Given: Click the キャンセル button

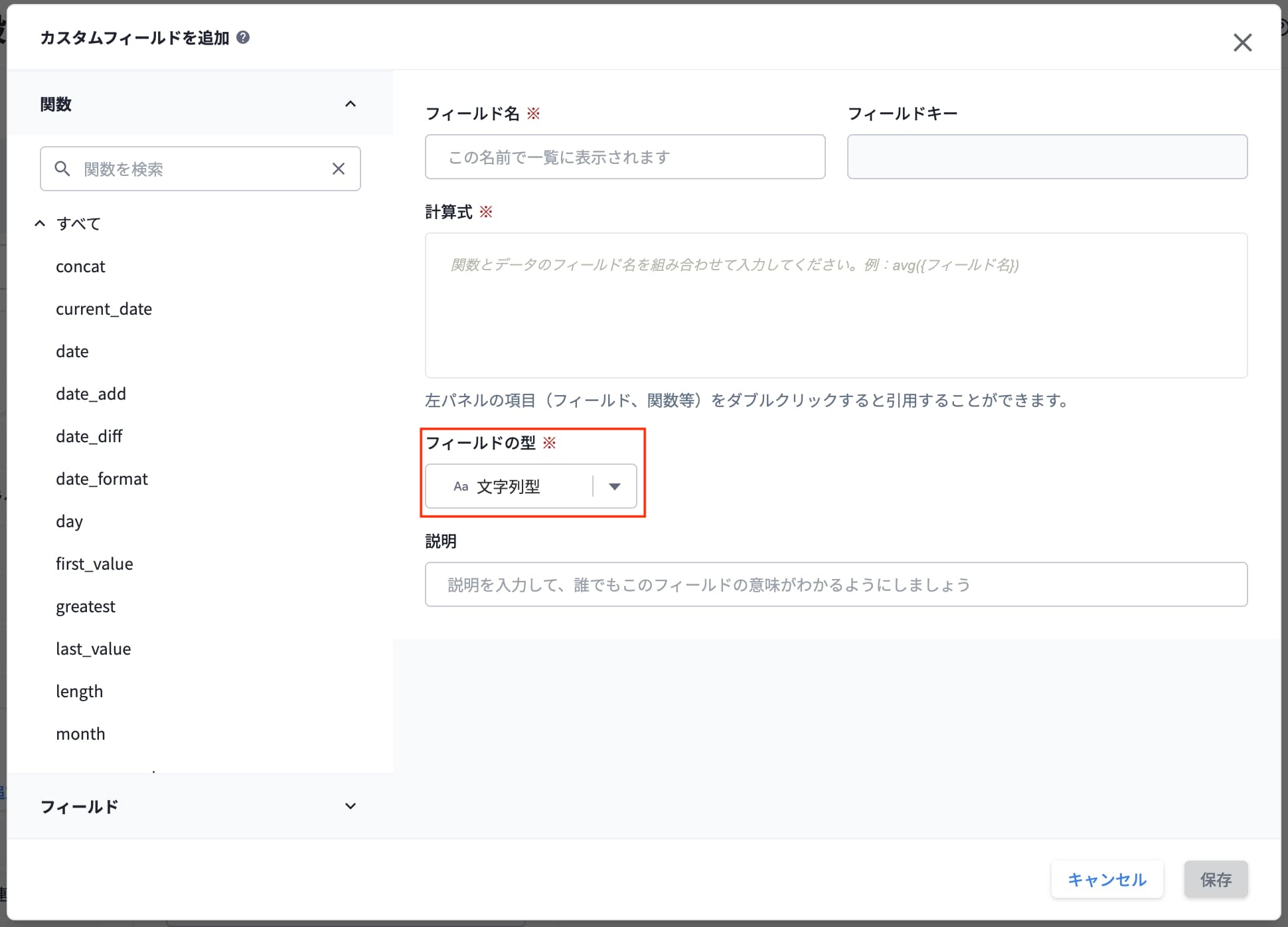Looking at the screenshot, I should pos(1107,879).
